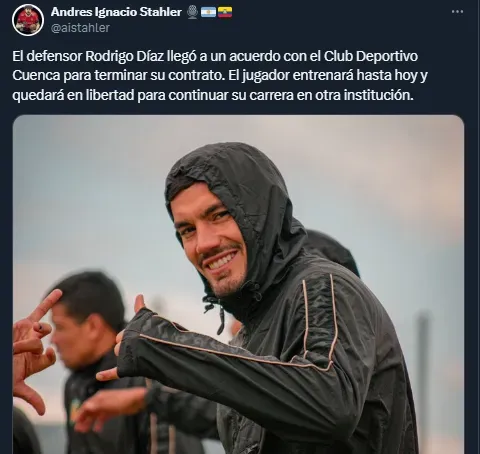Click the hooded player's smiling face in photo
Image resolution: width=480 pixels, height=454 pixels.
(210, 240)
